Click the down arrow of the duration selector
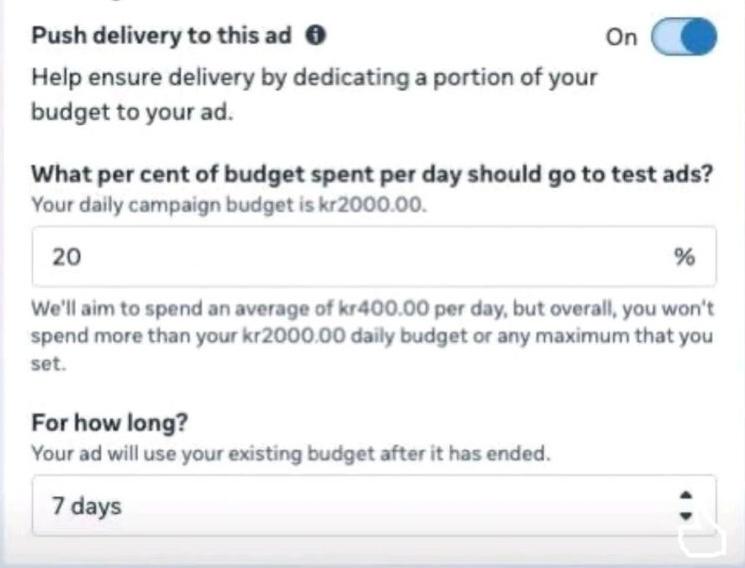745x568 pixels. click(x=685, y=515)
